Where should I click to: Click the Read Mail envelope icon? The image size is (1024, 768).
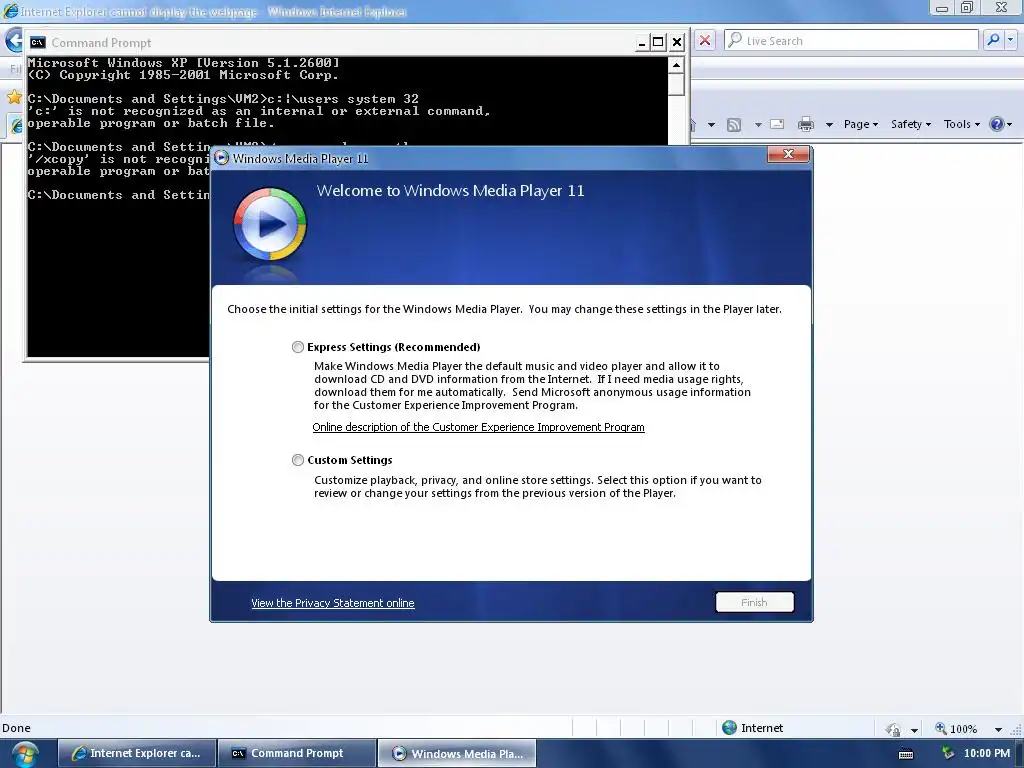click(777, 124)
